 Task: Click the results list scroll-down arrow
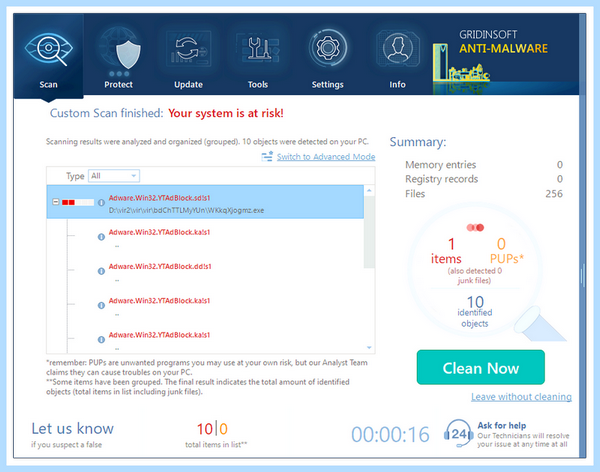click(x=369, y=348)
